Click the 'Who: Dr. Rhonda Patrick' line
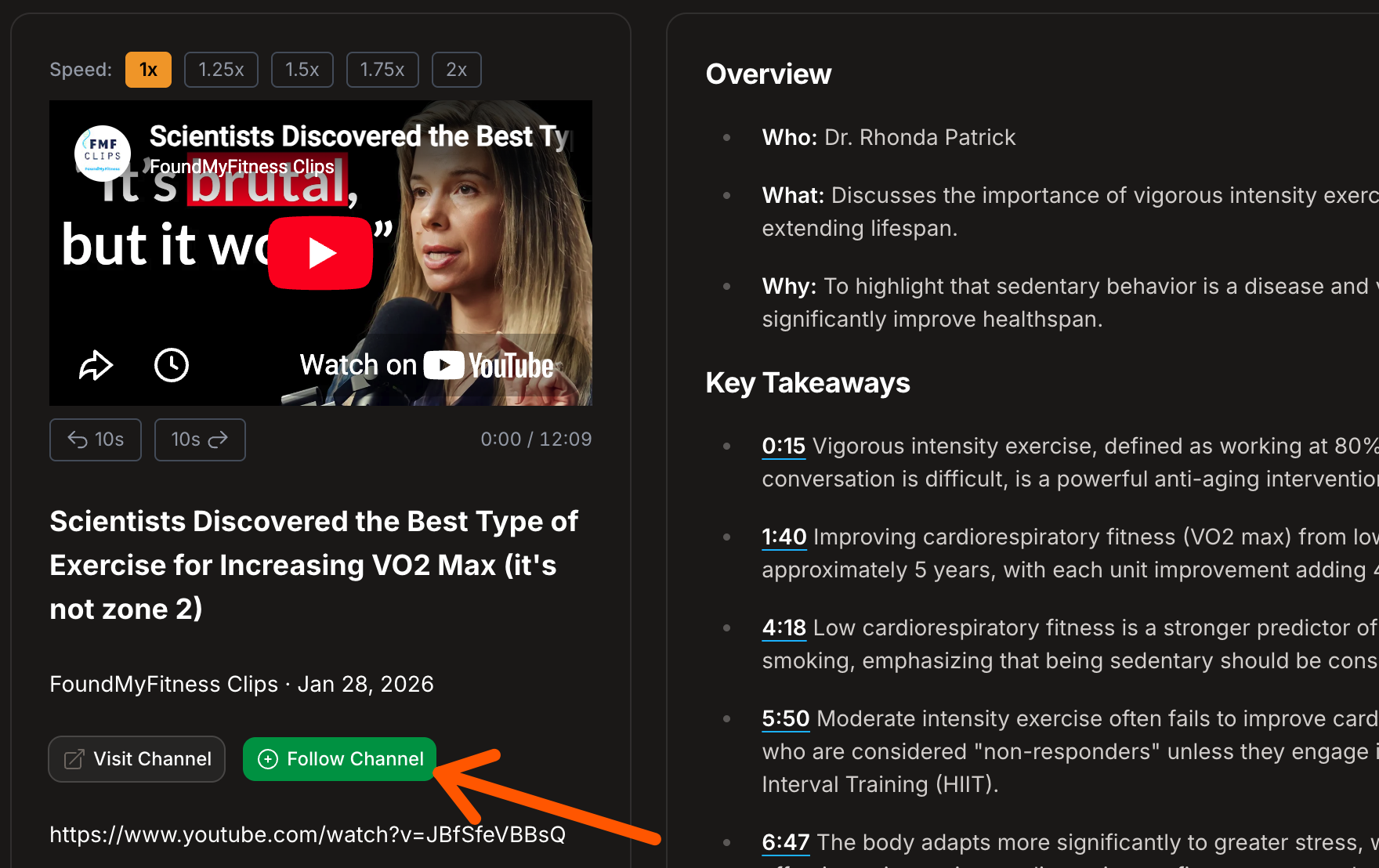The height and width of the screenshot is (868, 1379). (889, 138)
